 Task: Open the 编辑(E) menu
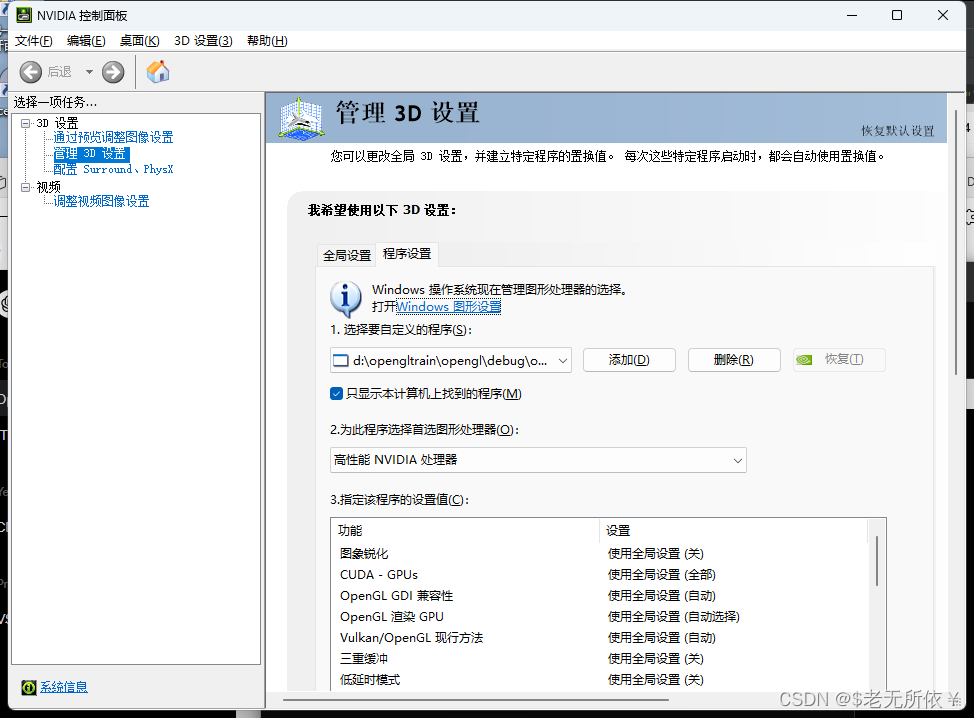[86, 41]
